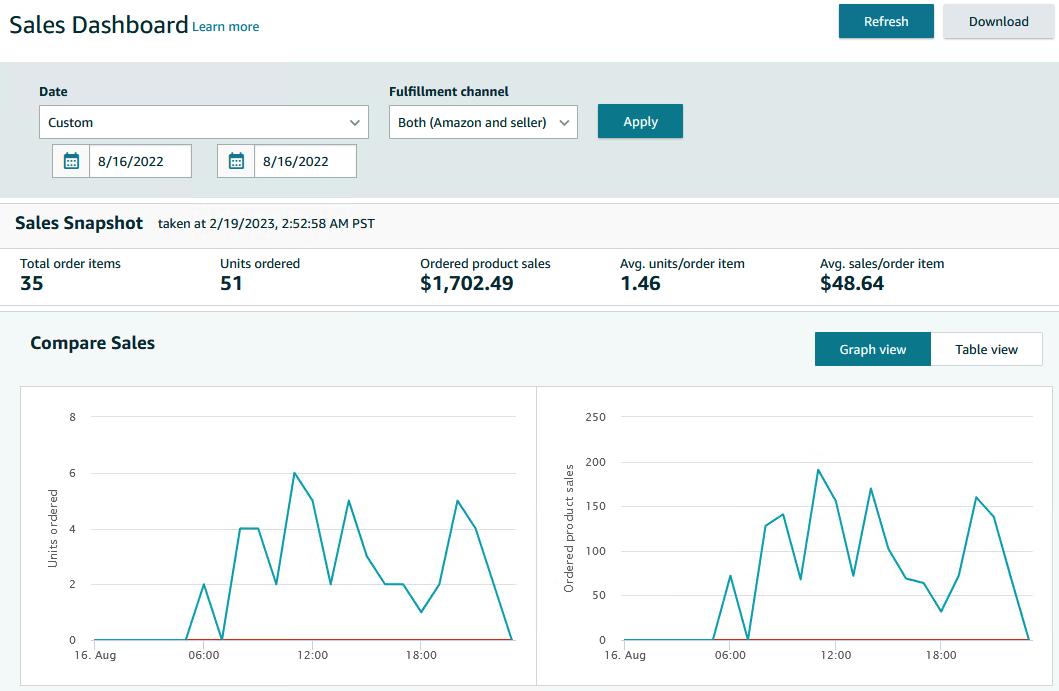Click the end date 8/16/2022 field
1059x691 pixels.
(x=305, y=161)
